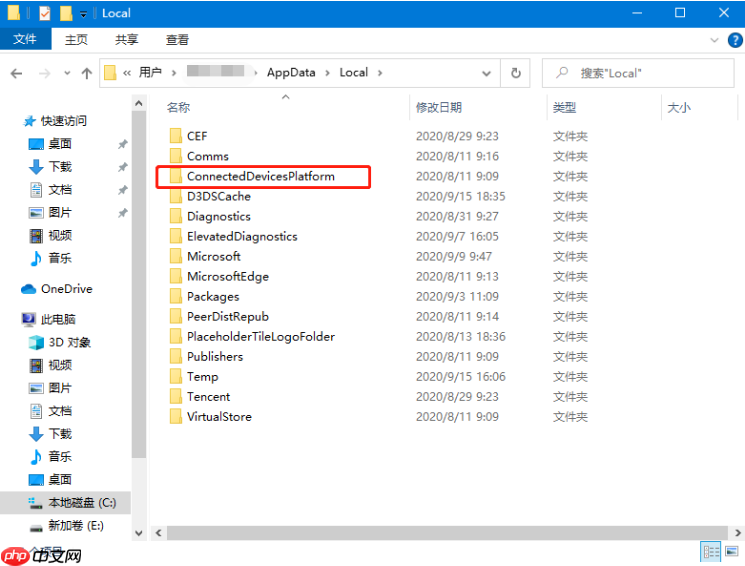Expand the address bar history dropdown
Screen dimensions: 745x566
coord(487,73)
